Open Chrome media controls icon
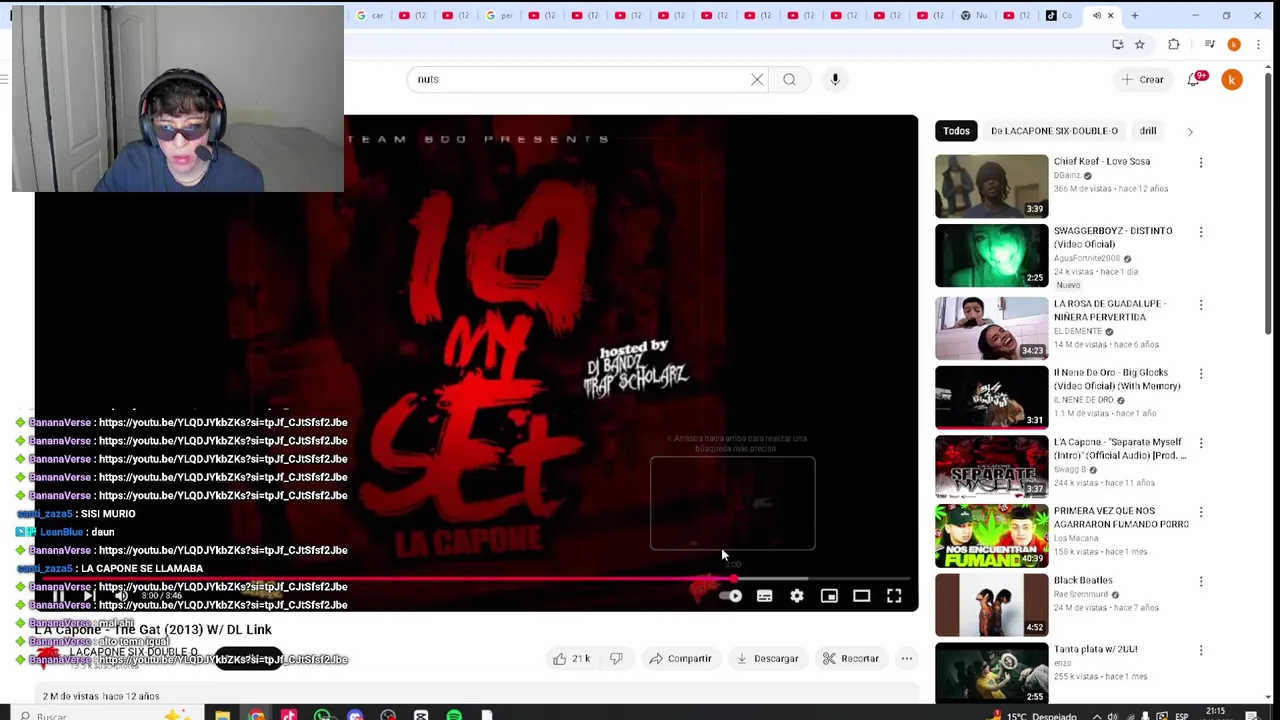This screenshot has height=720, width=1280. pyautogui.click(x=1209, y=44)
